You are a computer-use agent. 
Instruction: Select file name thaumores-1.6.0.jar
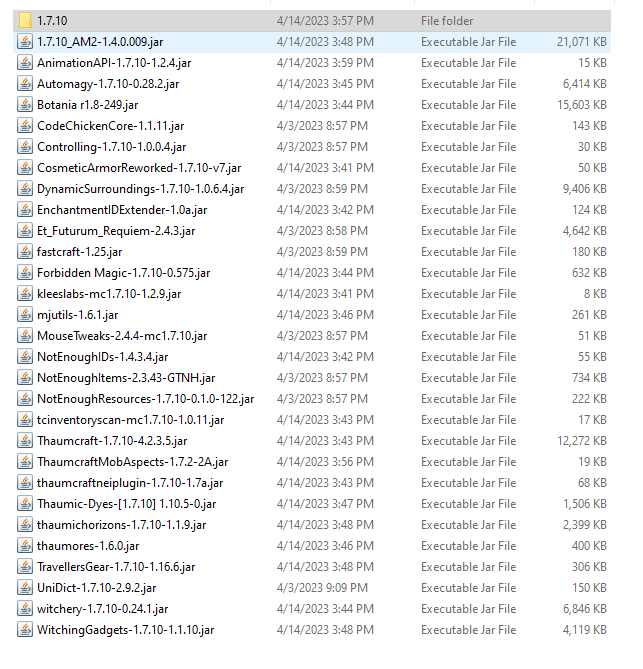point(88,546)
